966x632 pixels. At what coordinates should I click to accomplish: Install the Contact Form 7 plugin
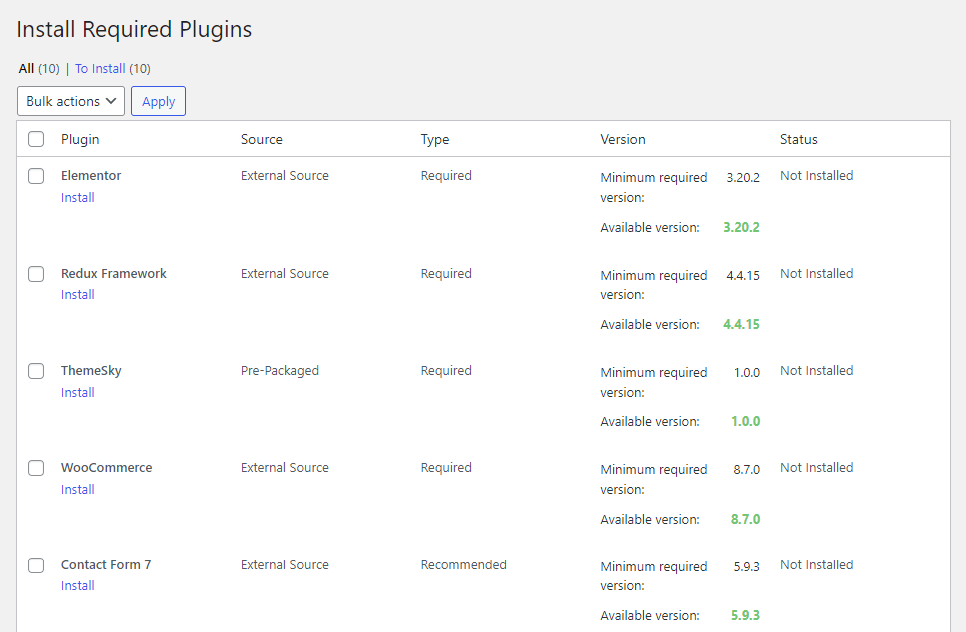(x=78, y=585)
